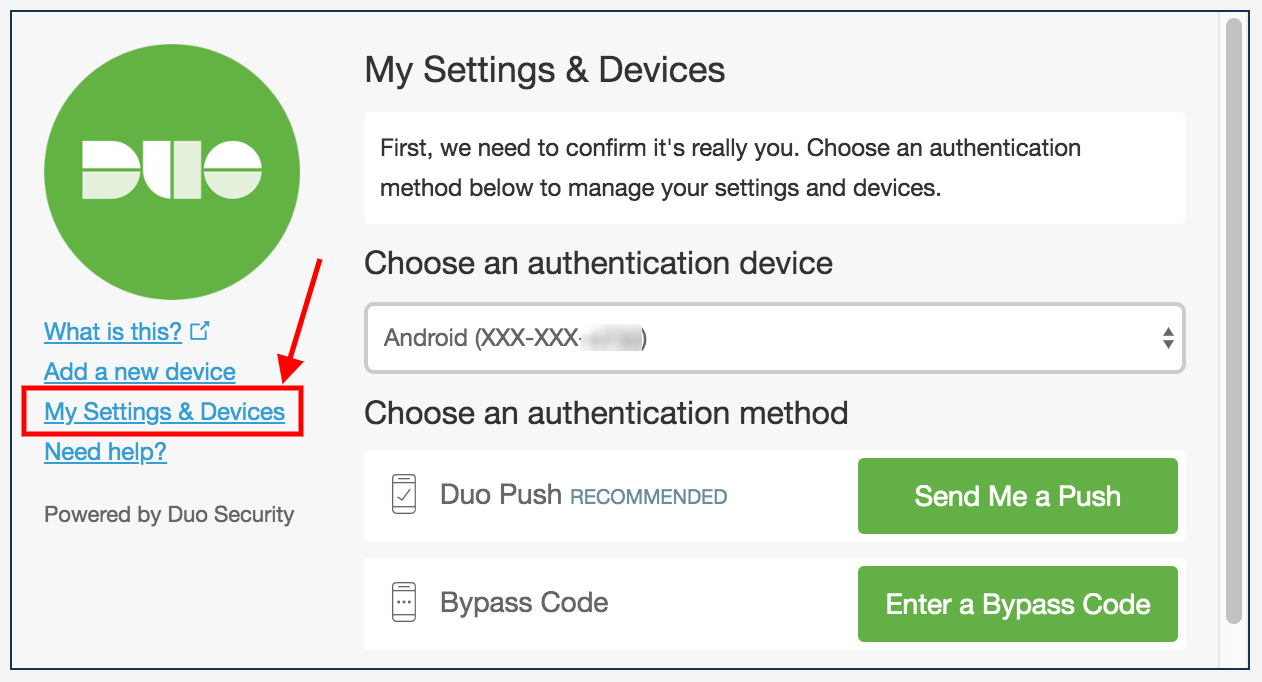The image size is (1262, 682).
Task: Click the confirmation instructions text box
Action: pyautogui.click(x=775, y=166)
